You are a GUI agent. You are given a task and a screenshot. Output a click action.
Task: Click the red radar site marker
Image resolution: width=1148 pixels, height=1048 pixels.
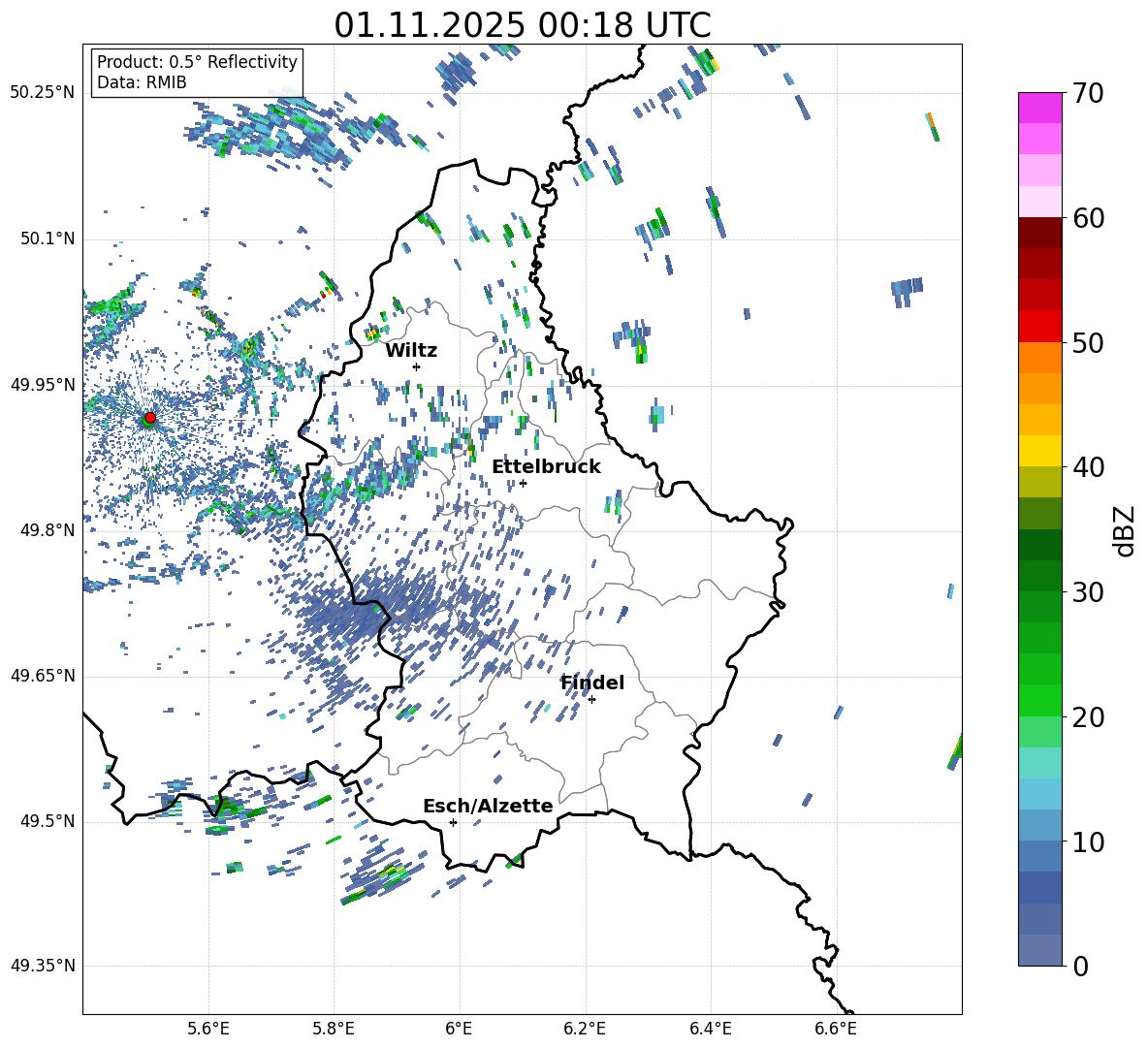(x=149, y=418)
